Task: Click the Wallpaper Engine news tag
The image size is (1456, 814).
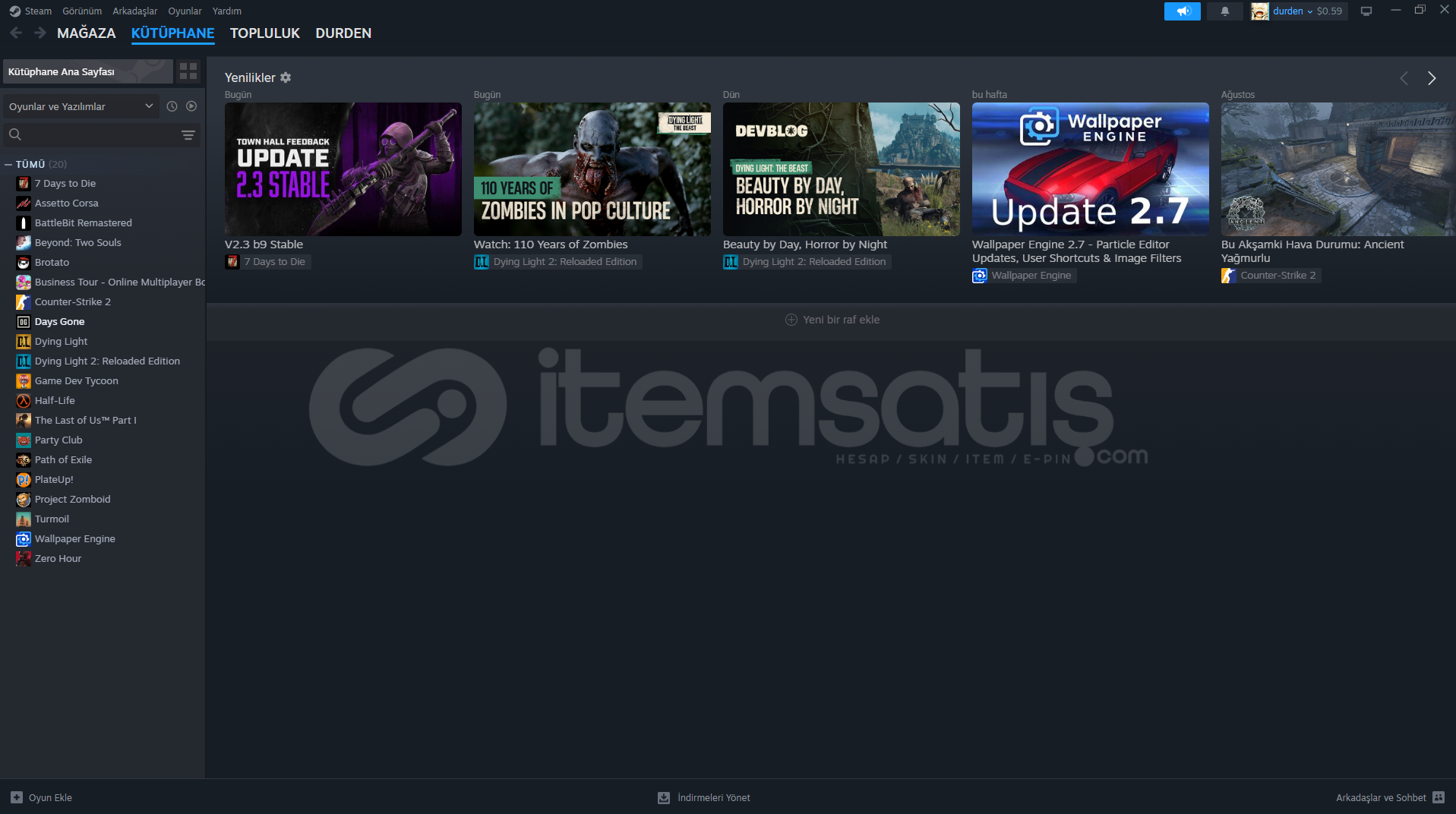Action: (x=1024, y=276)
